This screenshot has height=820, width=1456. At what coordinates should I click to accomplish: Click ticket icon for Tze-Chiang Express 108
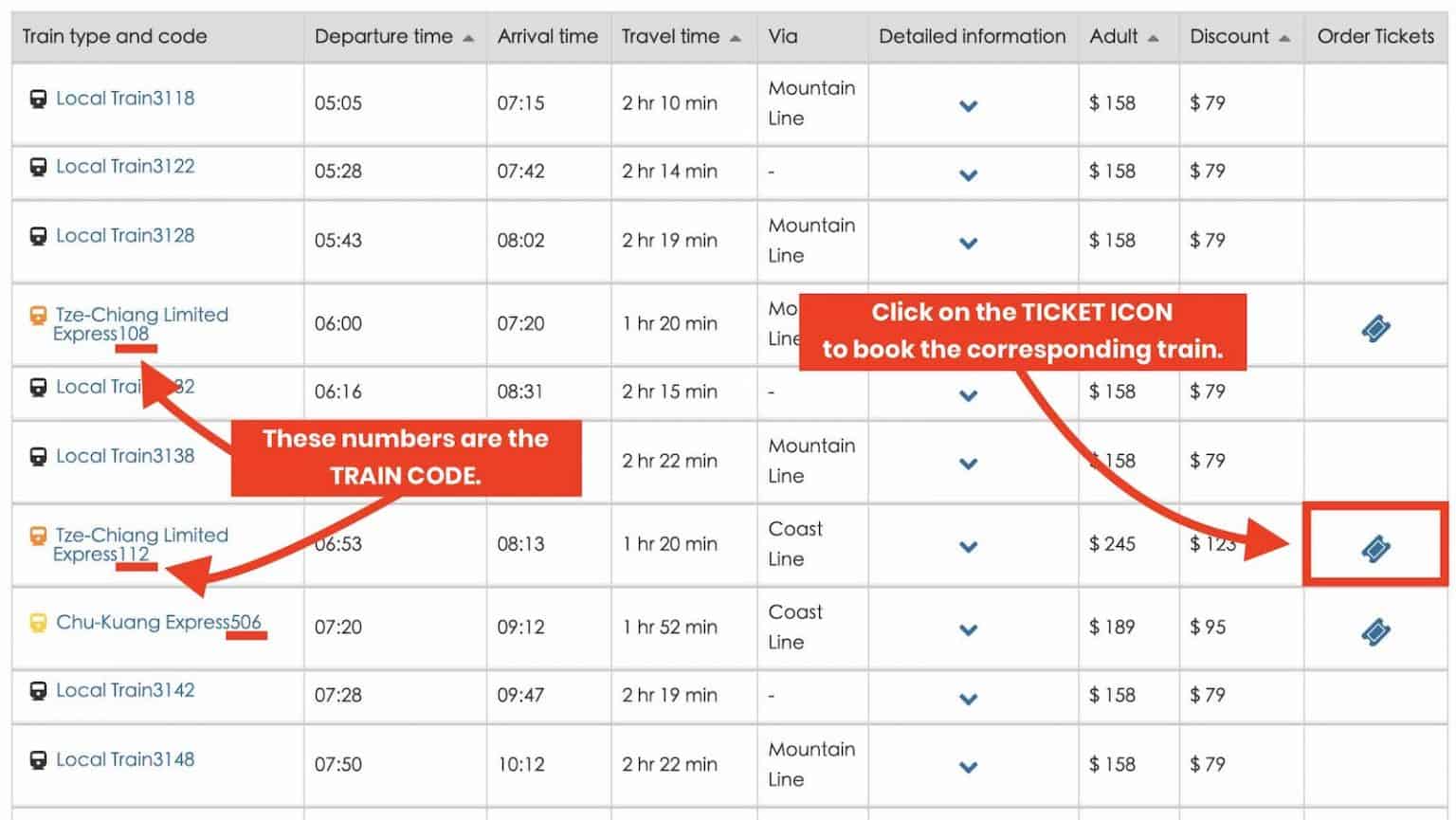[1375, 328]
